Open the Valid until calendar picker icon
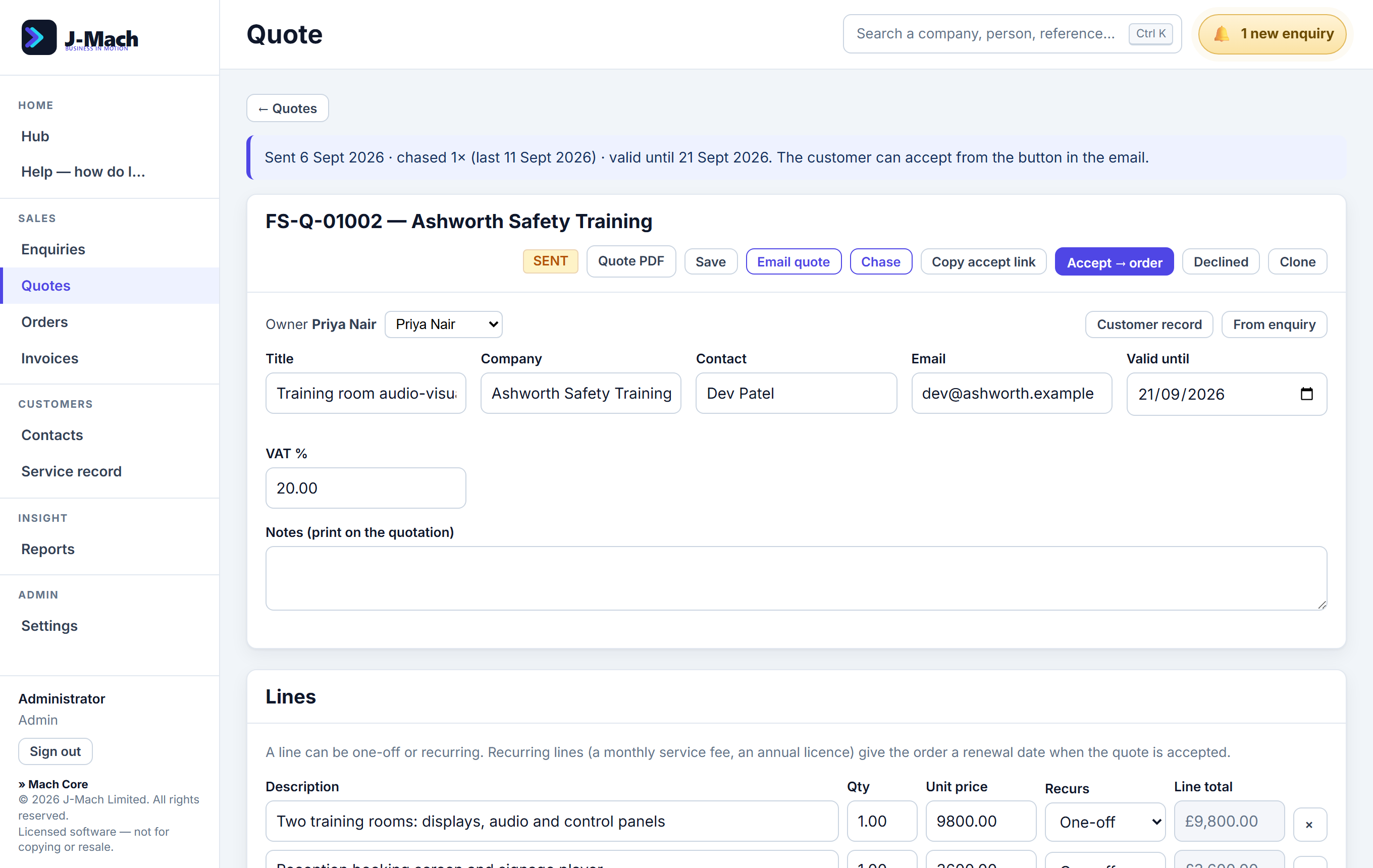The image size is (1373, 868). [x=1306, y=394]
